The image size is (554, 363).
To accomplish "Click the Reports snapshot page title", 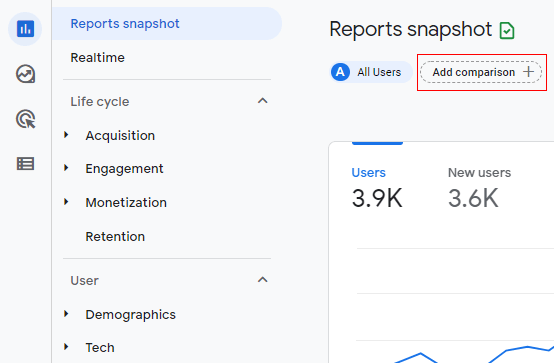I will point(411,29).
